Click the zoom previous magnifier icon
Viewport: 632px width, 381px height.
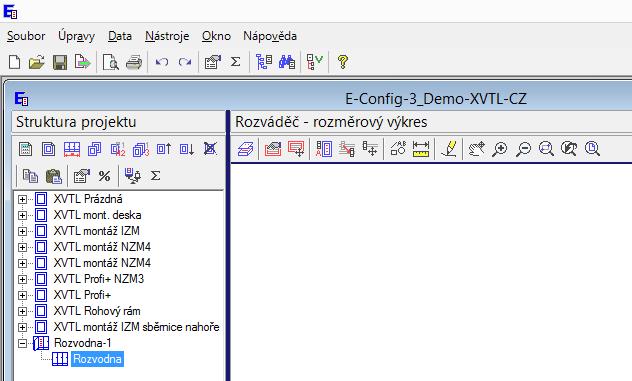(569, 149)
